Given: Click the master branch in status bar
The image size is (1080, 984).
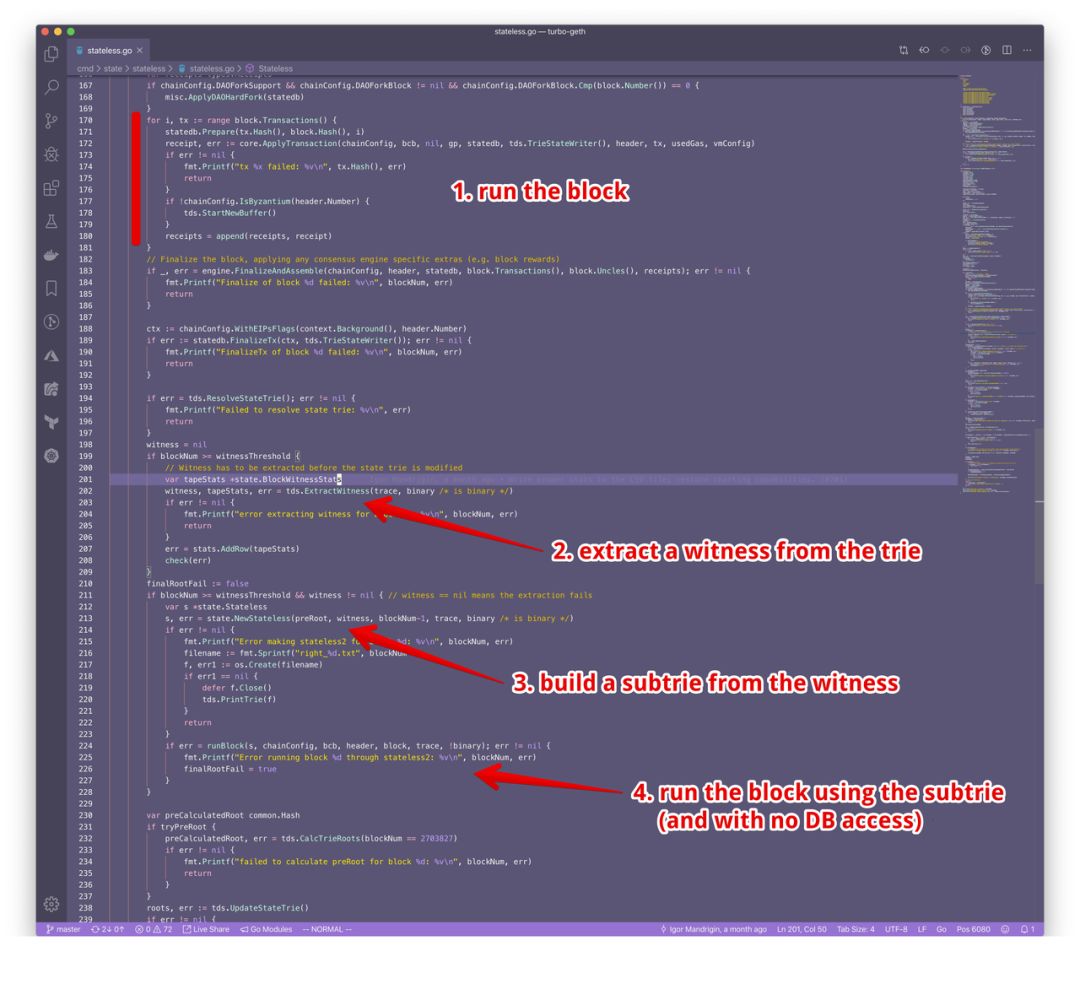Looking at the screenshot, I should point(63,929).
